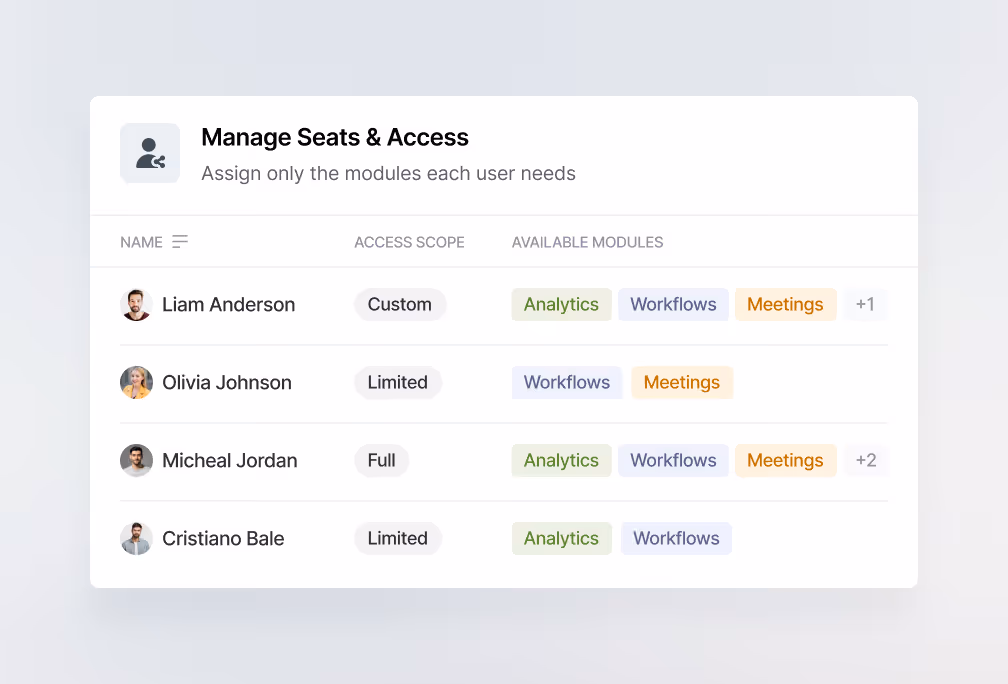Open Cristiano Bale's name link
This screenshot has height=684, width=1008.
pyautogui.click(x=223, y=539)
